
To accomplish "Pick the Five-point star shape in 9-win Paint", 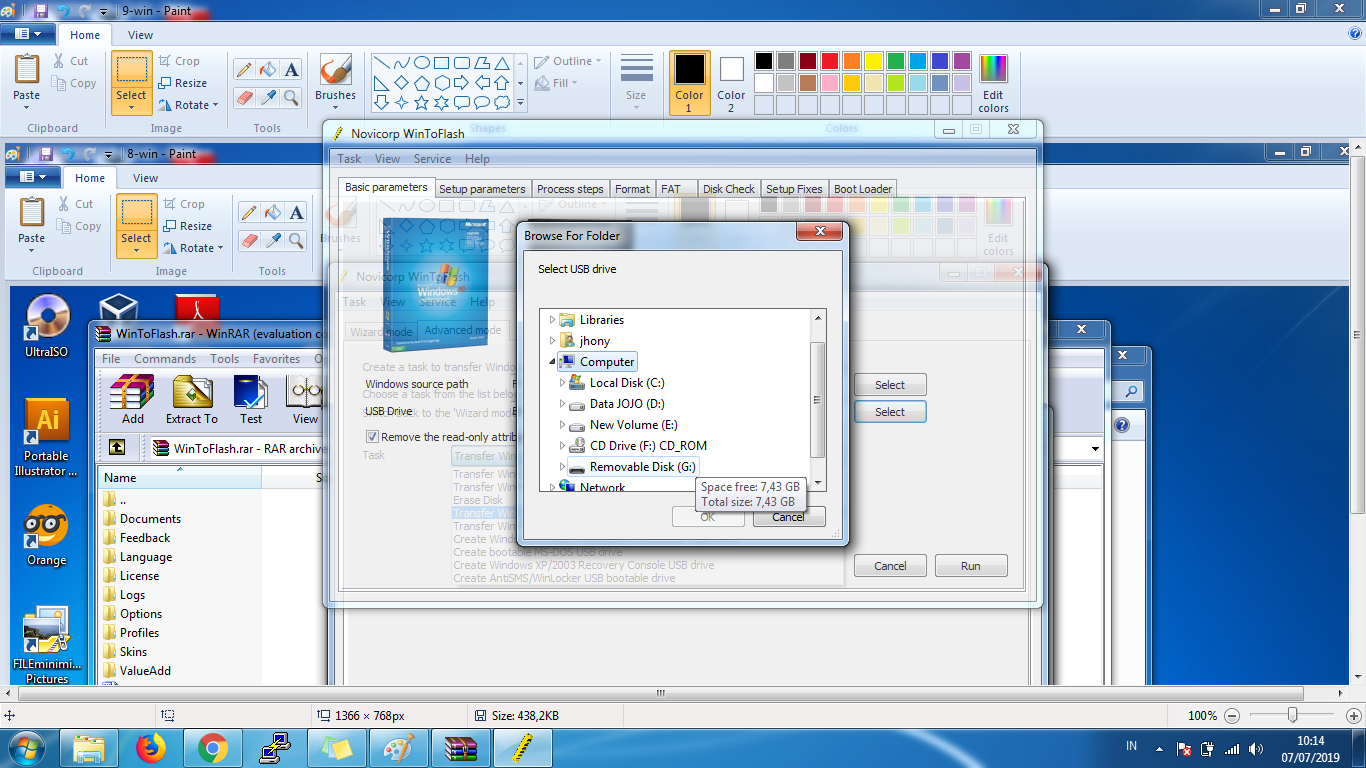I will tap(421, 102).
